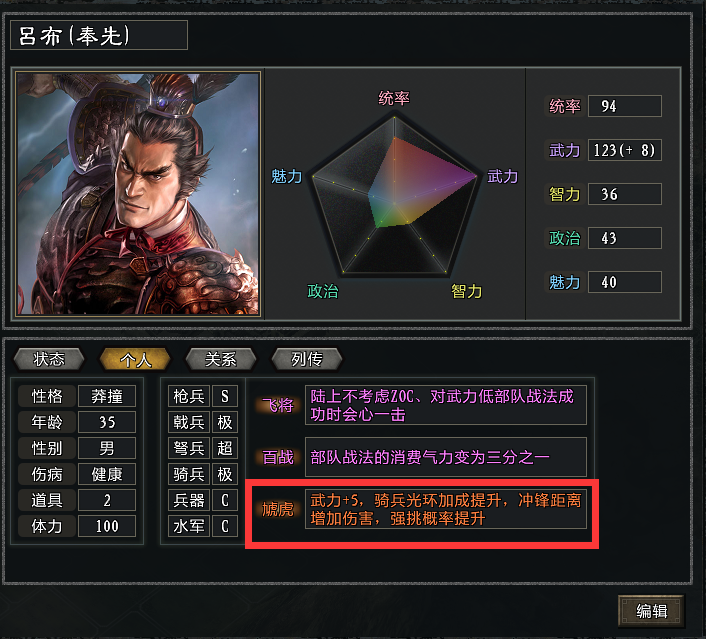Click the 骑兵 aptitude grade 极
The image size is (706, 639).
tap(225, 474)
